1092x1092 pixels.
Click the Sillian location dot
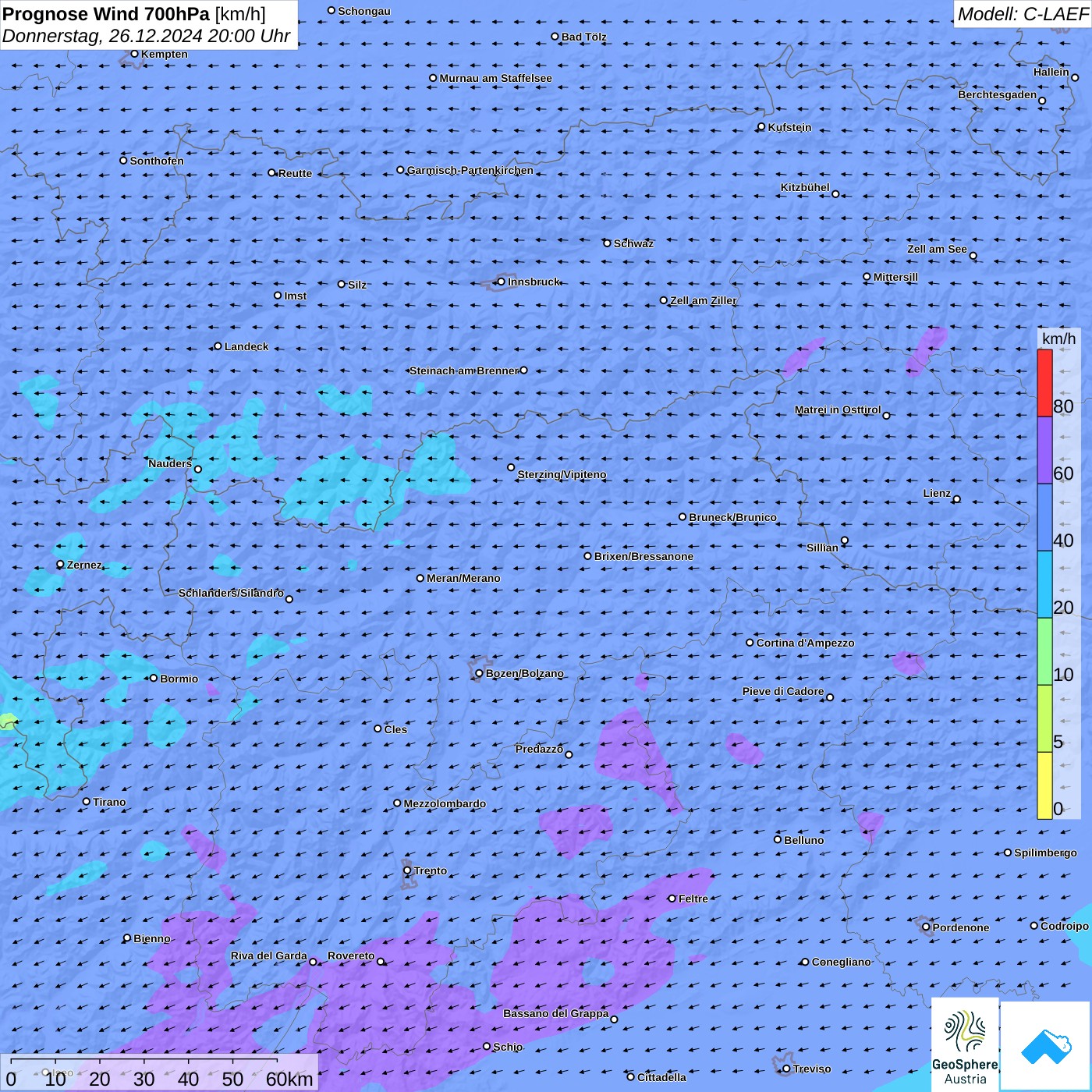click(845, 541)
